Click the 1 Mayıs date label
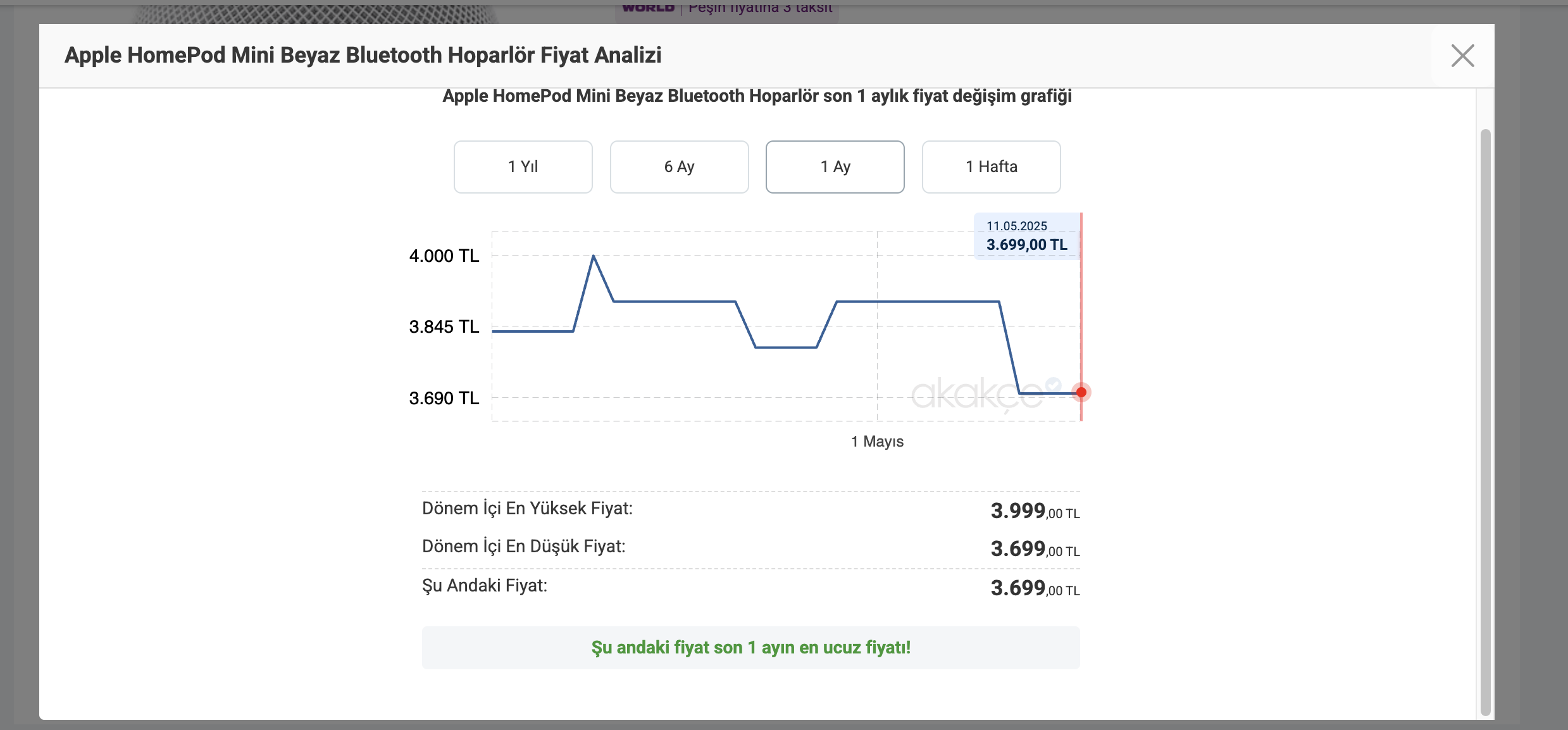Image resolution: width=1568 pixels, height=730 pixels. (877, 442)
